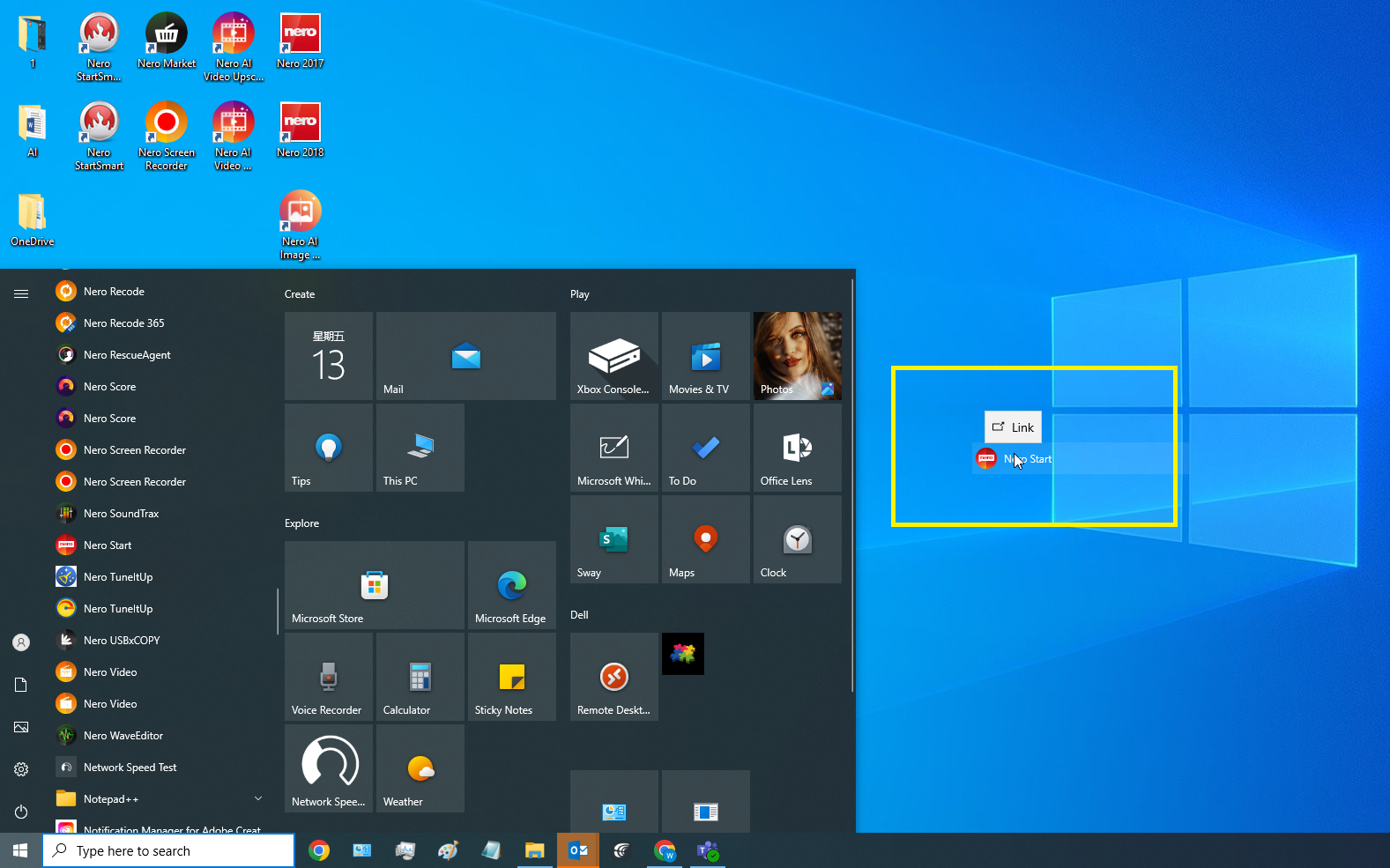Open the This PC tile
Viewport: 1390px width, 868px height.
point(420,448)
